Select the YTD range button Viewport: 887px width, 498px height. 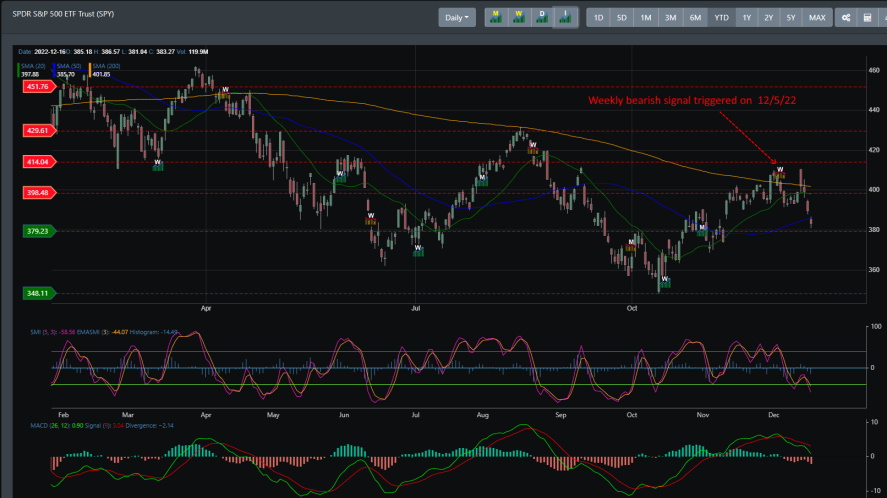[721, 18]
